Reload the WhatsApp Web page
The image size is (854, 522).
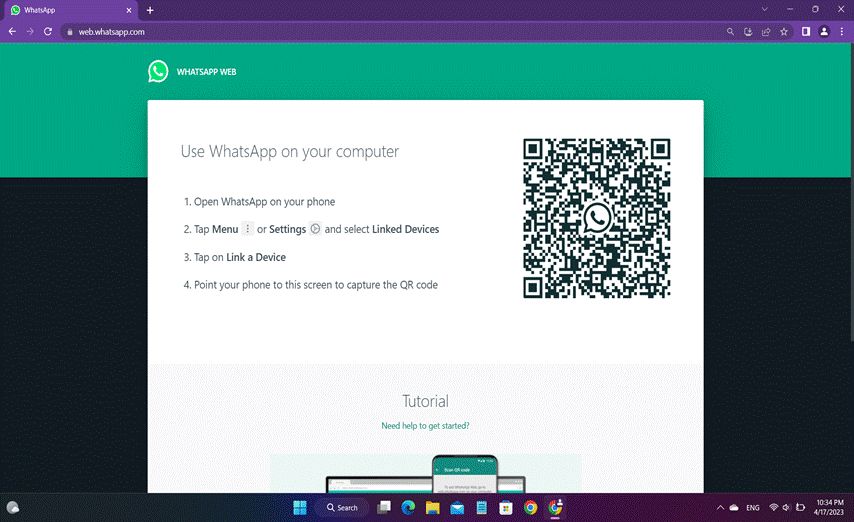click(x=48, y=32)
